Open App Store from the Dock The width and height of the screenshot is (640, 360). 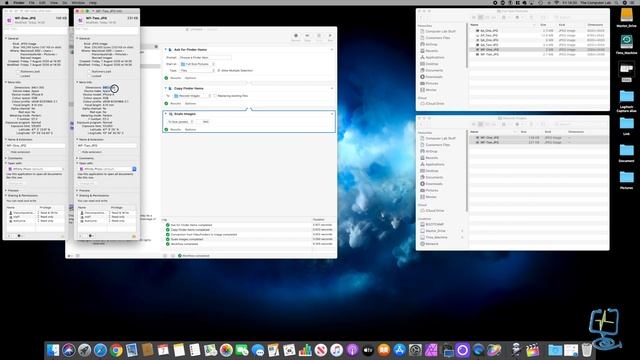point(400,350)
